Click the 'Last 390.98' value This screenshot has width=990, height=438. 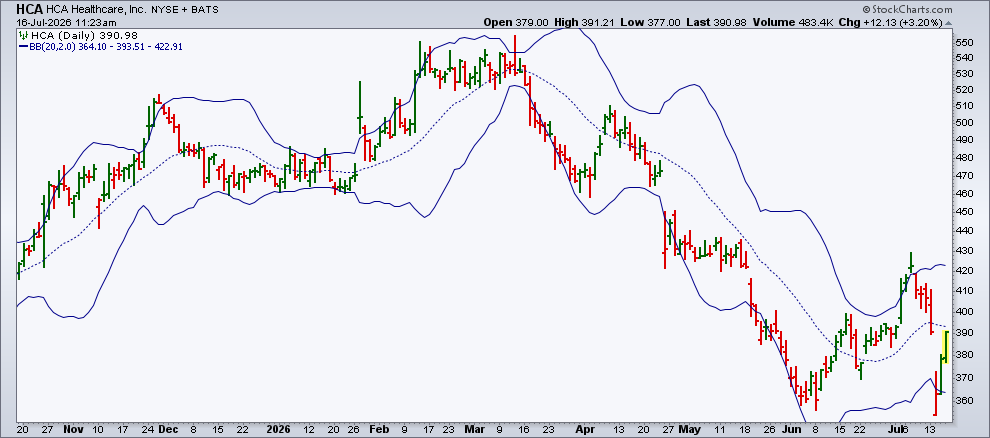pos(717,22)
